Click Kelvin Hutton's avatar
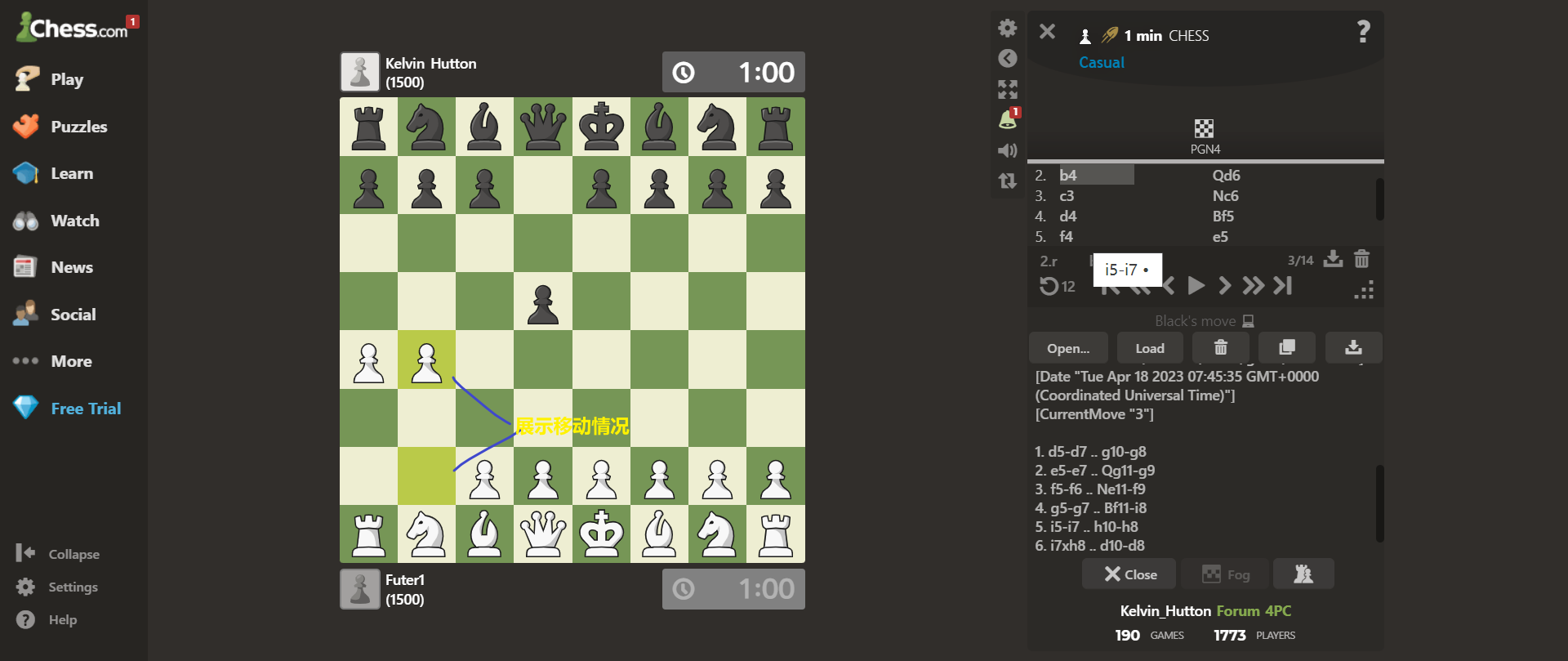This screenshot has height=661, width=1568. tap(360, 72)
